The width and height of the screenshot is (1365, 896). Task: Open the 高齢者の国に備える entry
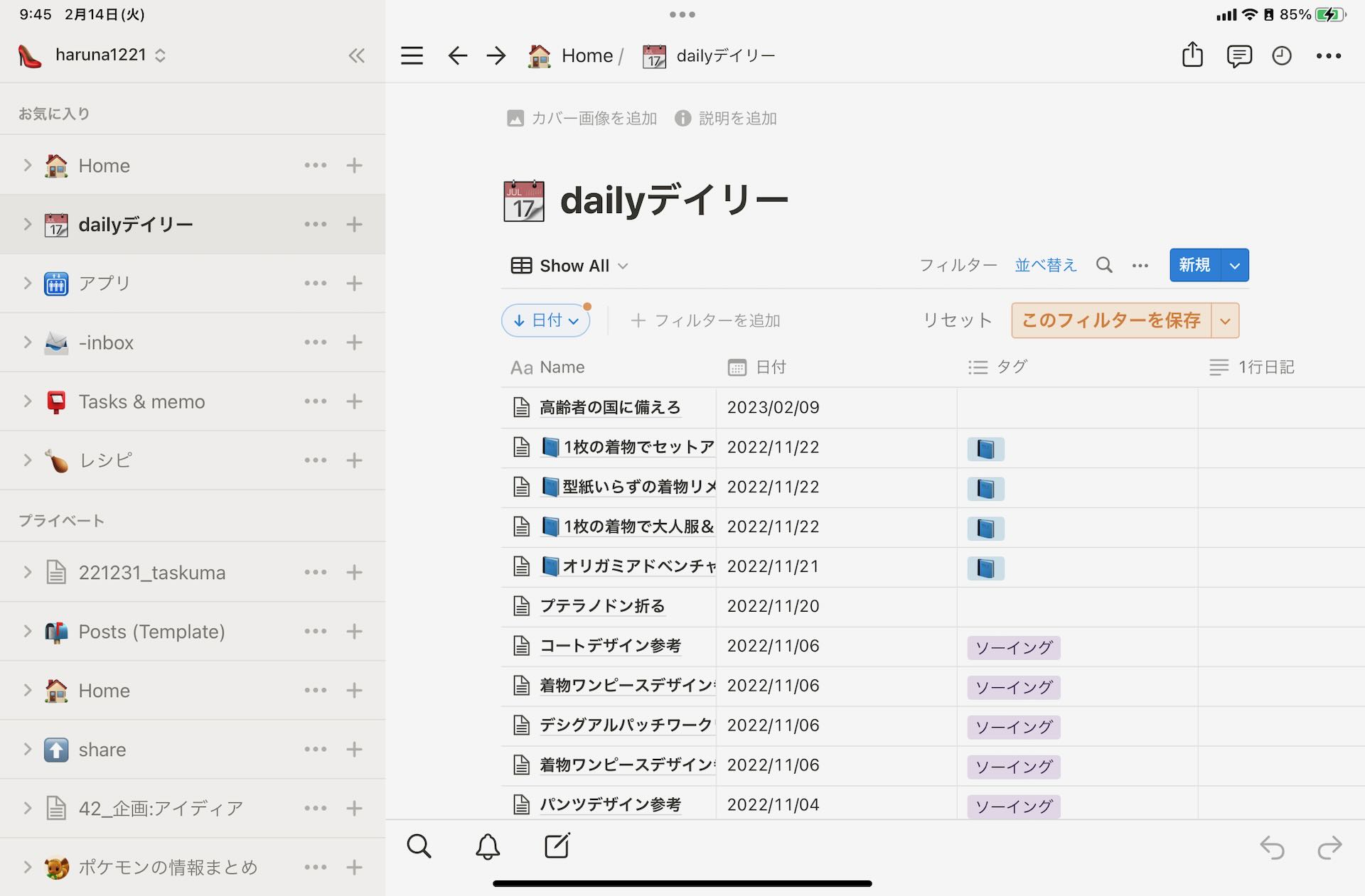[x=610, y=407]
